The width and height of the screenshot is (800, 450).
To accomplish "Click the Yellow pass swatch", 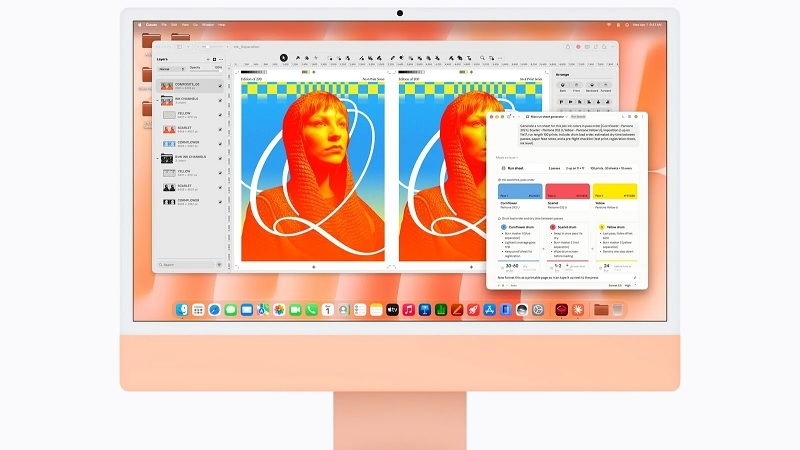I will [x=615, y=191].
